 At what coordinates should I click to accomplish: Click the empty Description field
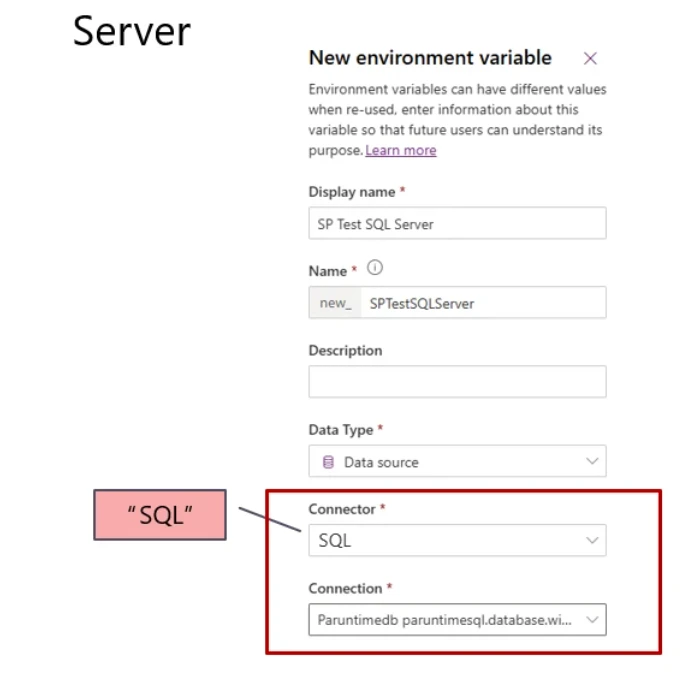point(457,381)
